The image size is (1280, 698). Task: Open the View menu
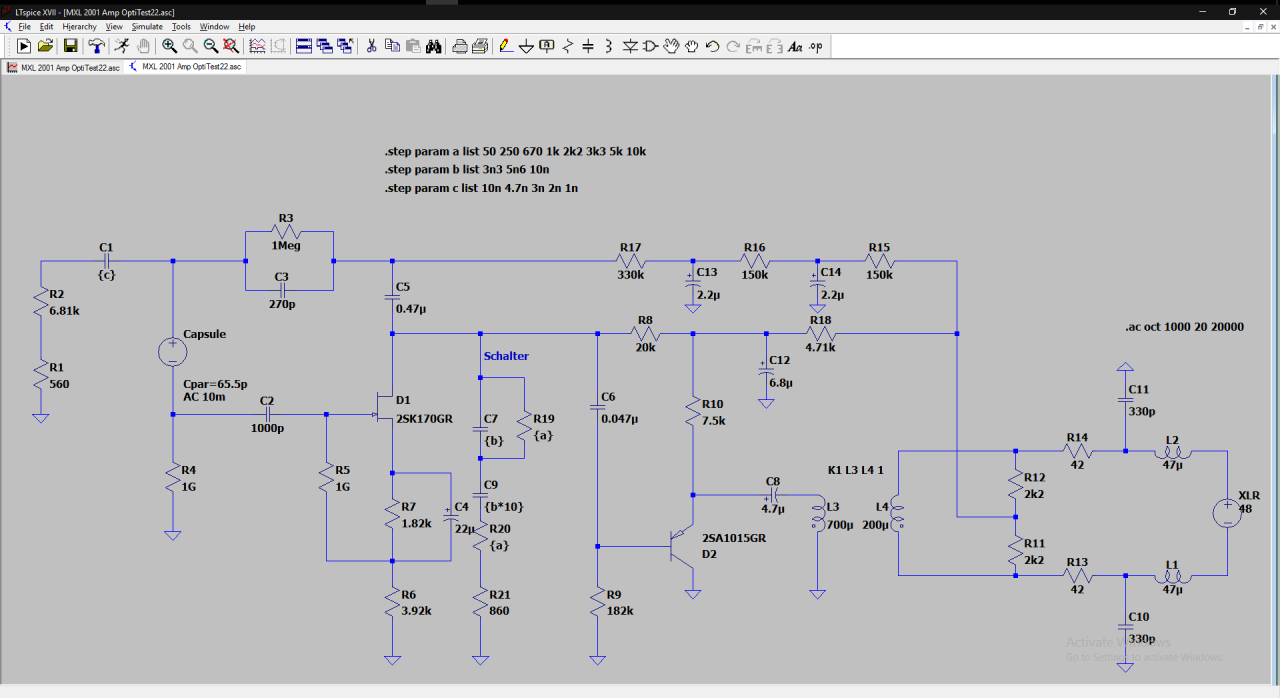[114, 26]
